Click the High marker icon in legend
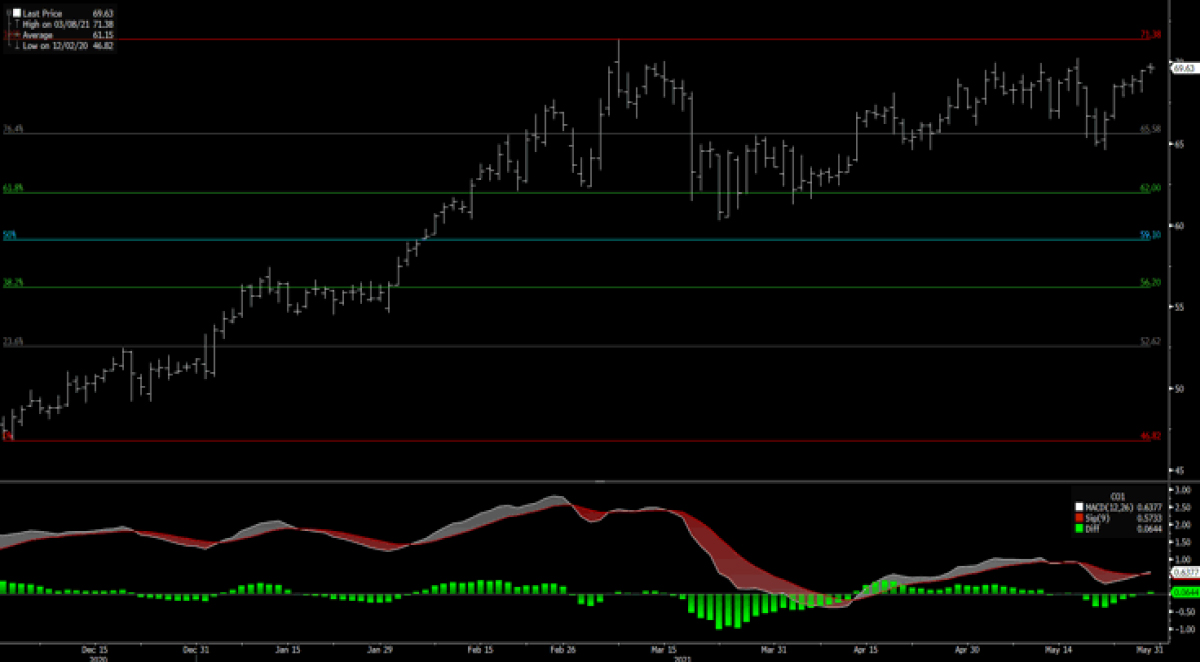1200x662 pixels. [x=16, y=24]
